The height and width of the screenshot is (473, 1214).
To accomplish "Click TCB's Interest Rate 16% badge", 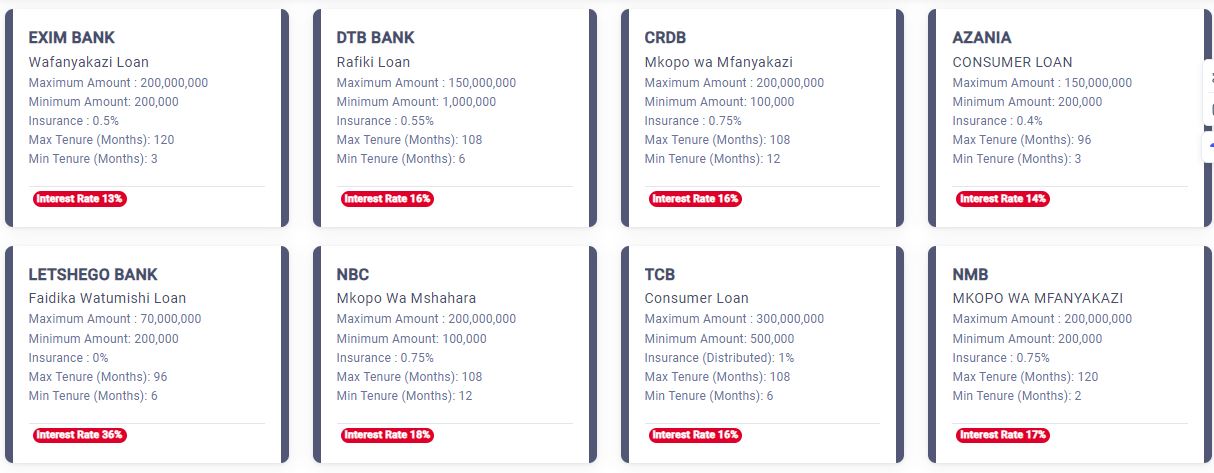I will pyautogui.click(x=695, y=435).
